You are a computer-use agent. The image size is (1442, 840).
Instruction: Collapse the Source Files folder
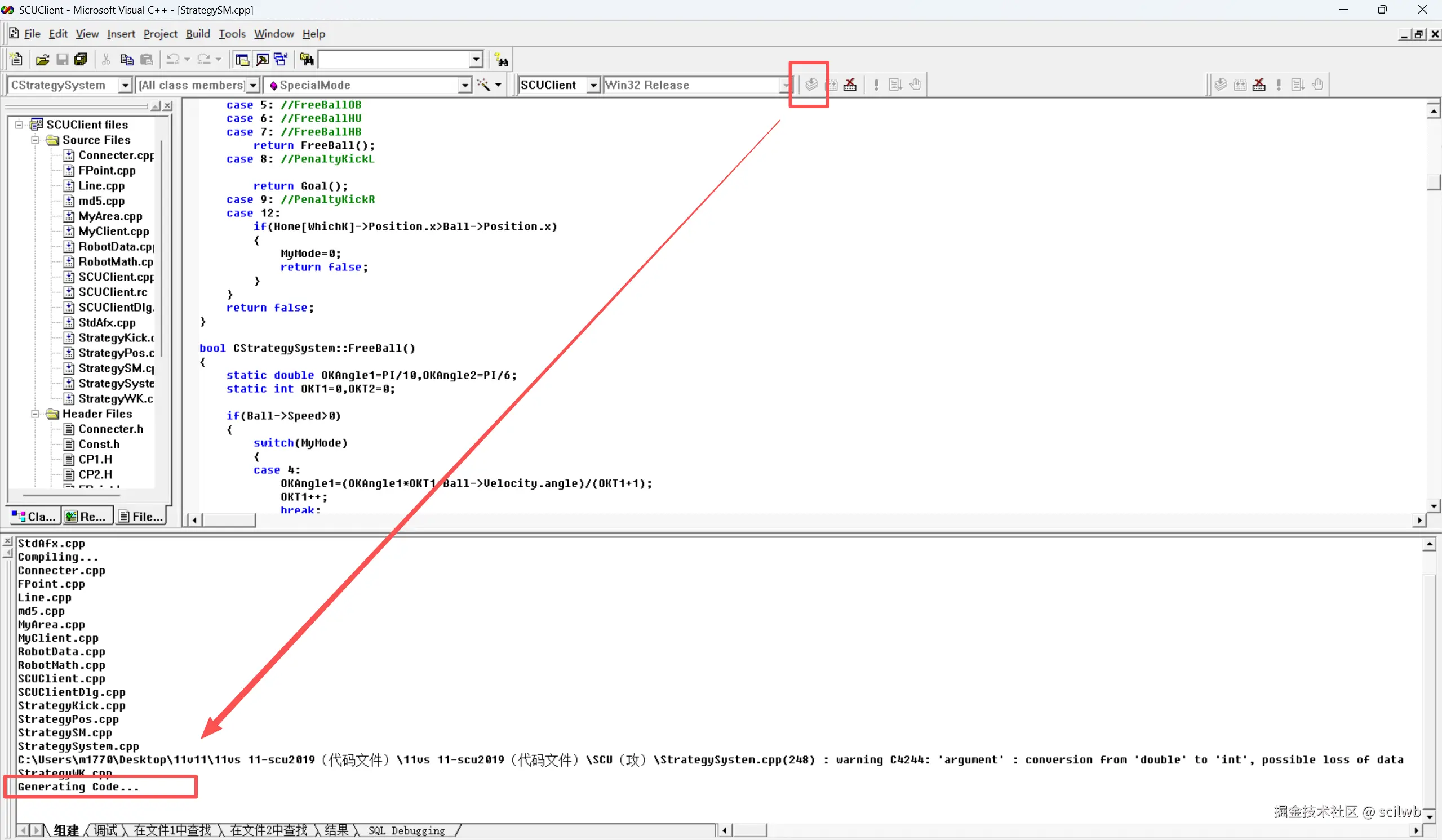35,140
